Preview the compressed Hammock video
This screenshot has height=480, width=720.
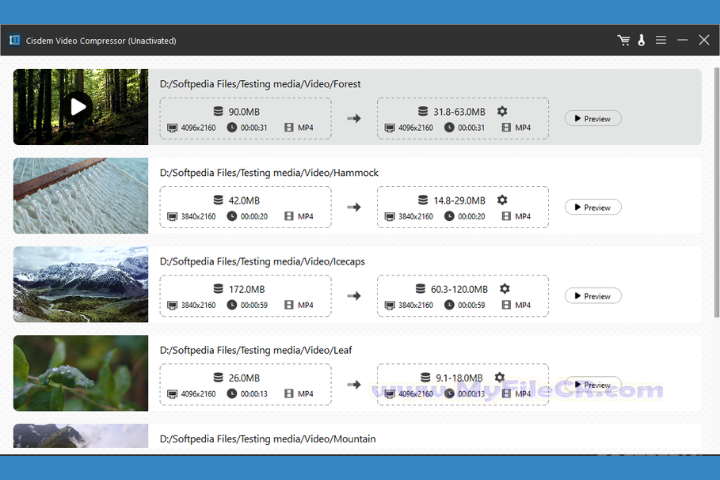pos(593,207)
